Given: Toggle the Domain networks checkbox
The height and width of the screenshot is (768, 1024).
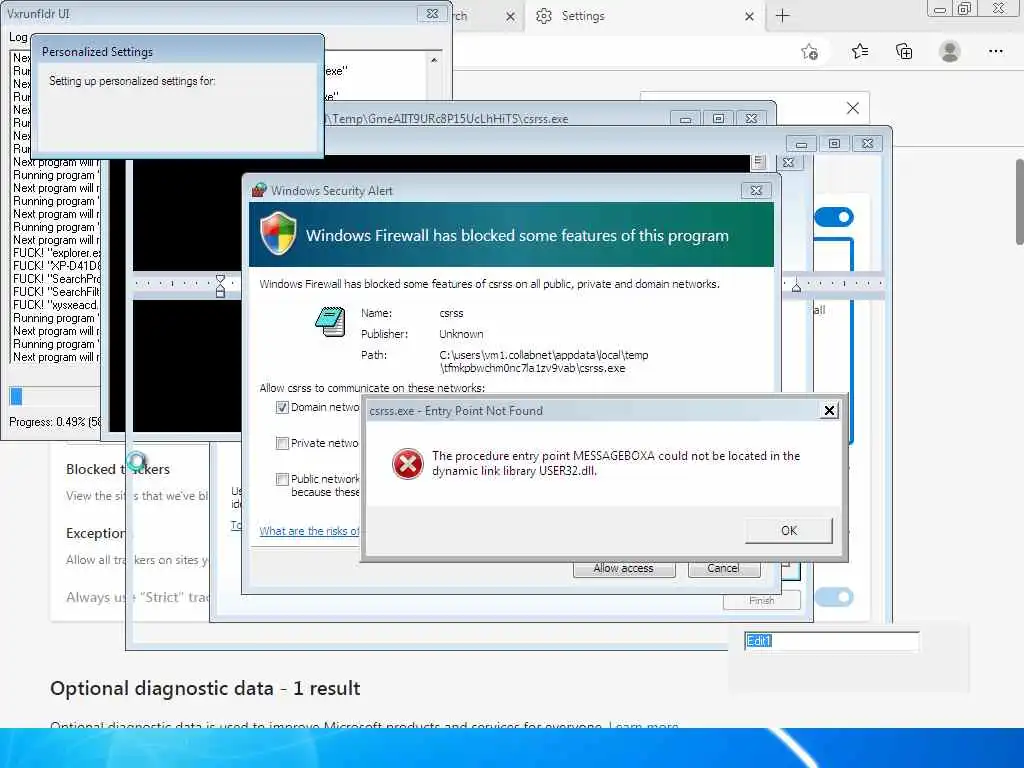Looking at the screenshot, I should (x=282, y=408).
